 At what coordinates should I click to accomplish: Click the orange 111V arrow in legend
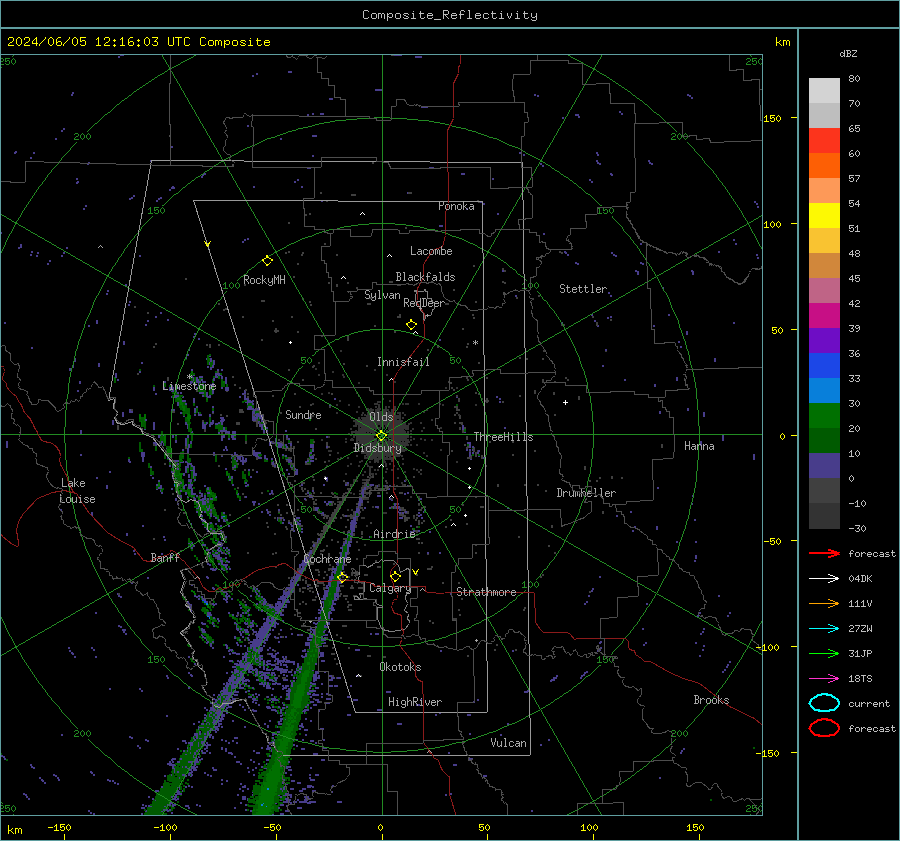pyautogui.click(x=824, y=603)
